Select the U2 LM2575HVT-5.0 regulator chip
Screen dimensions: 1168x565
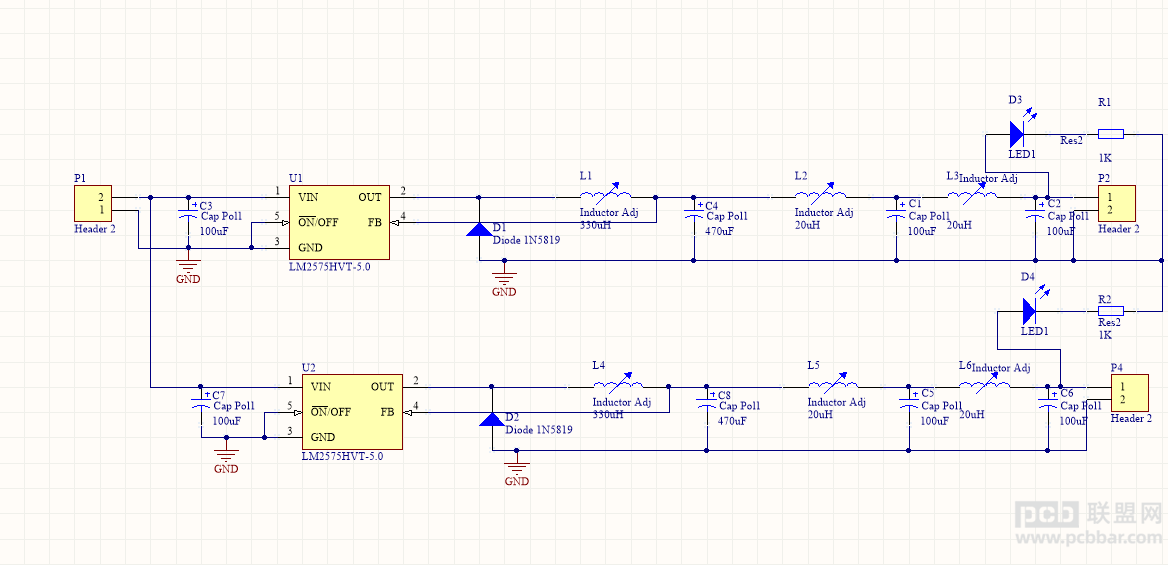point(352,411)
